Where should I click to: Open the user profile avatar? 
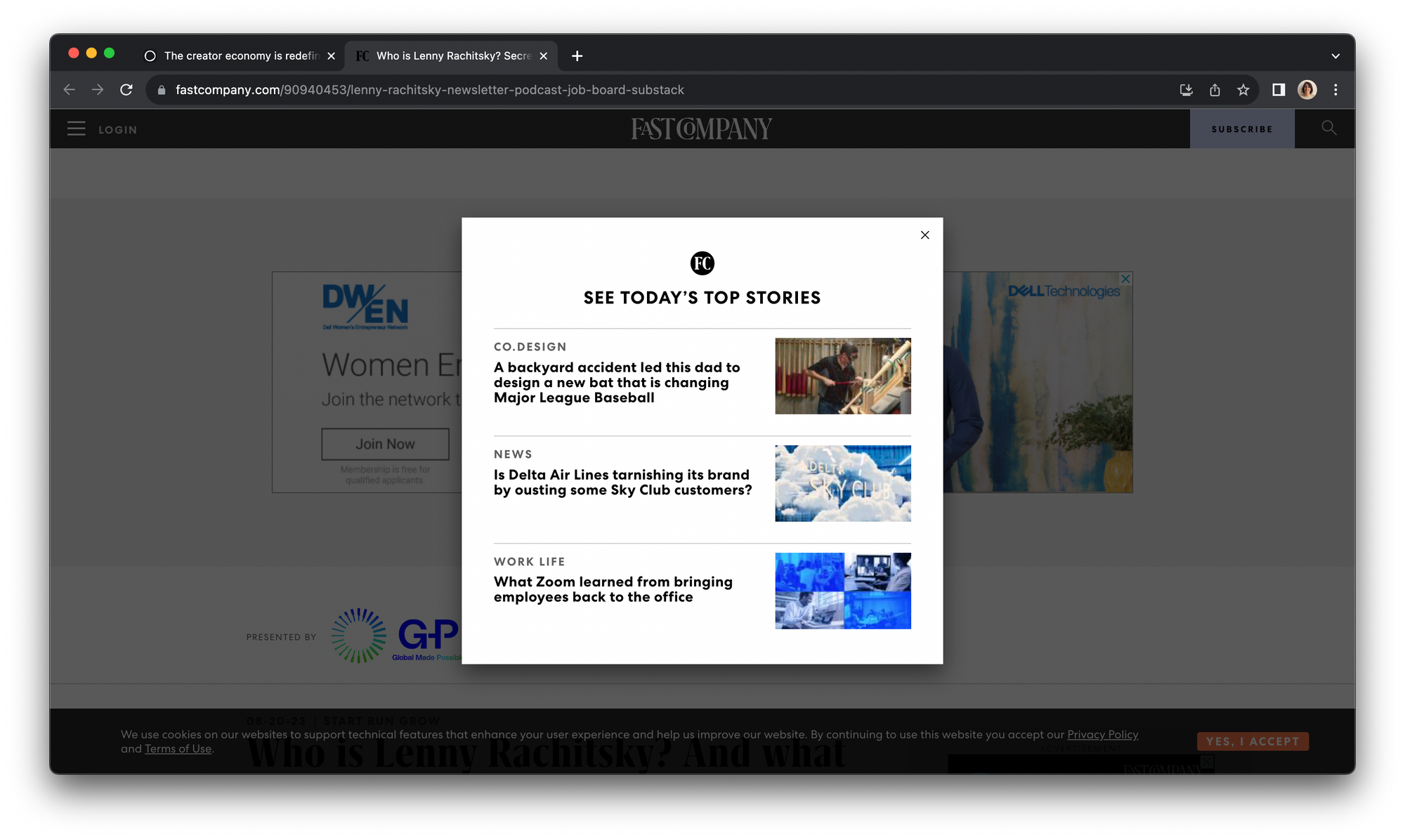(1307, 90)
